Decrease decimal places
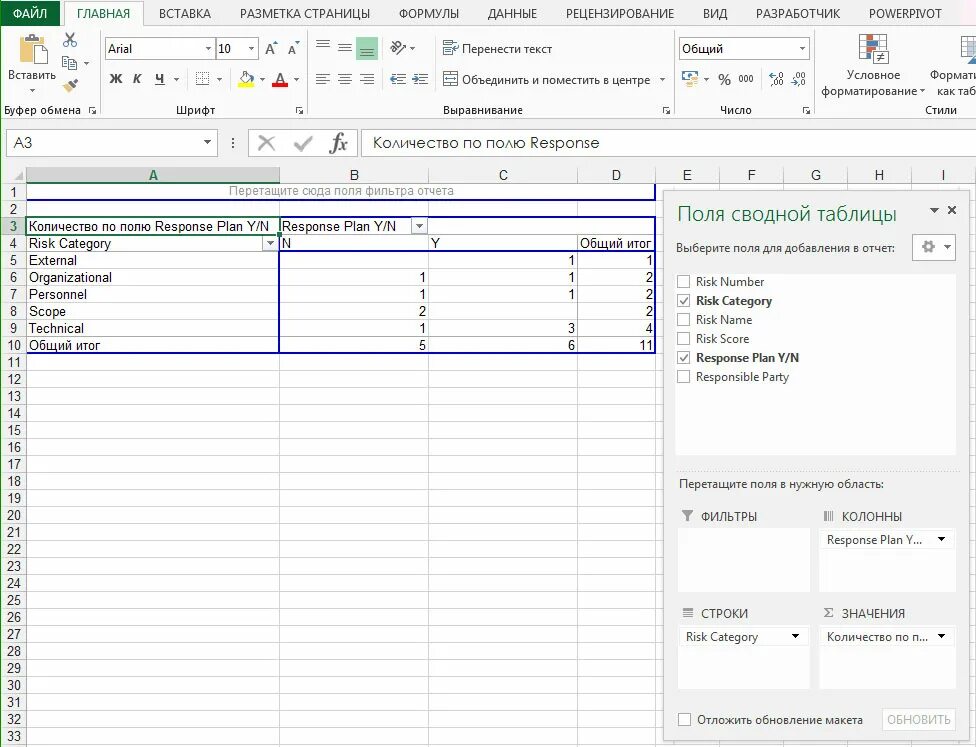Screen dimensions: 976x747 (x=799, y=79)
